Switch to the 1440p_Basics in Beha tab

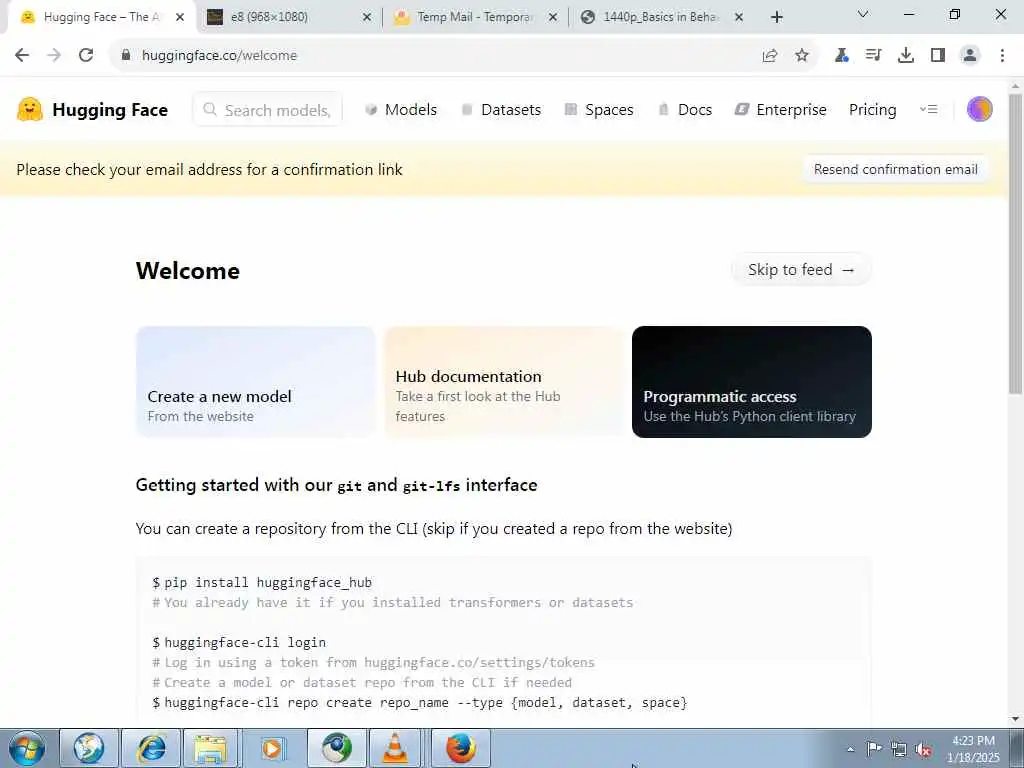[x=660, y=17]
